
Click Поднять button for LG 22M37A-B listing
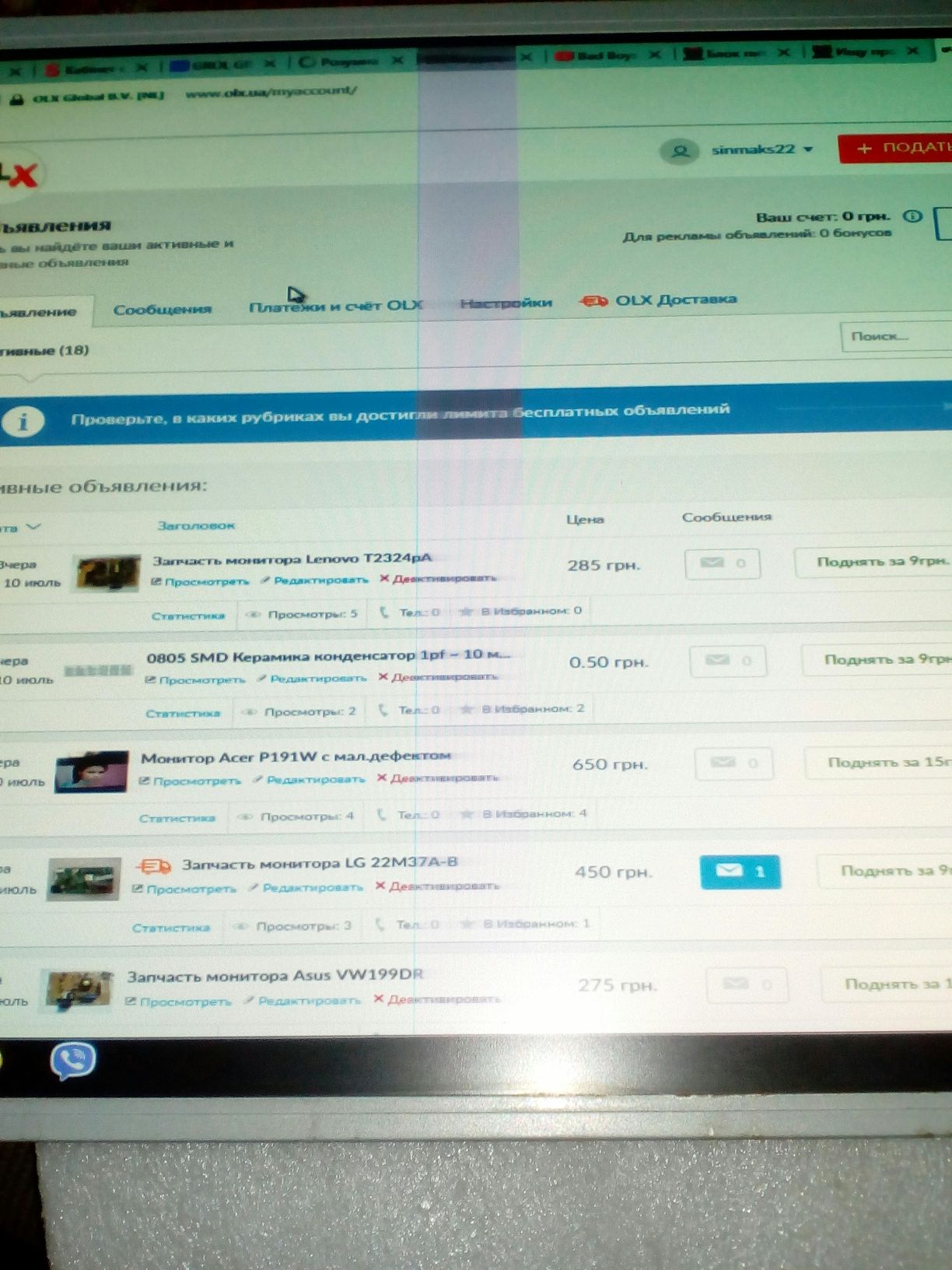884,871
